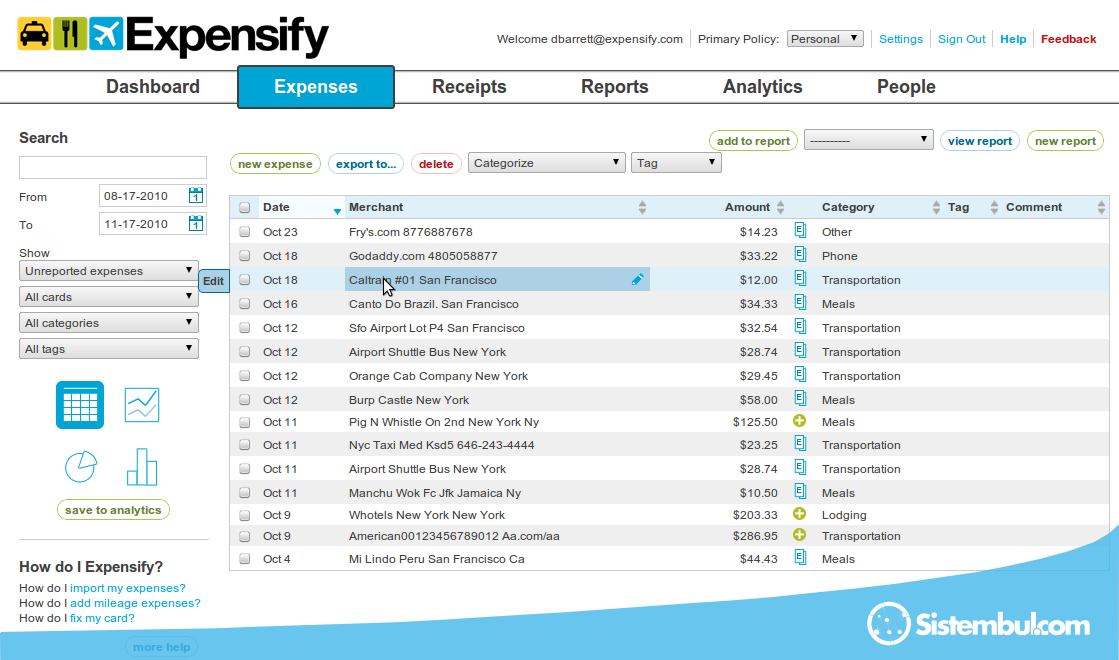1119x660 pixels.
Task: Open the Primary Policy Personal dropdown
Action: pos(825,39)
